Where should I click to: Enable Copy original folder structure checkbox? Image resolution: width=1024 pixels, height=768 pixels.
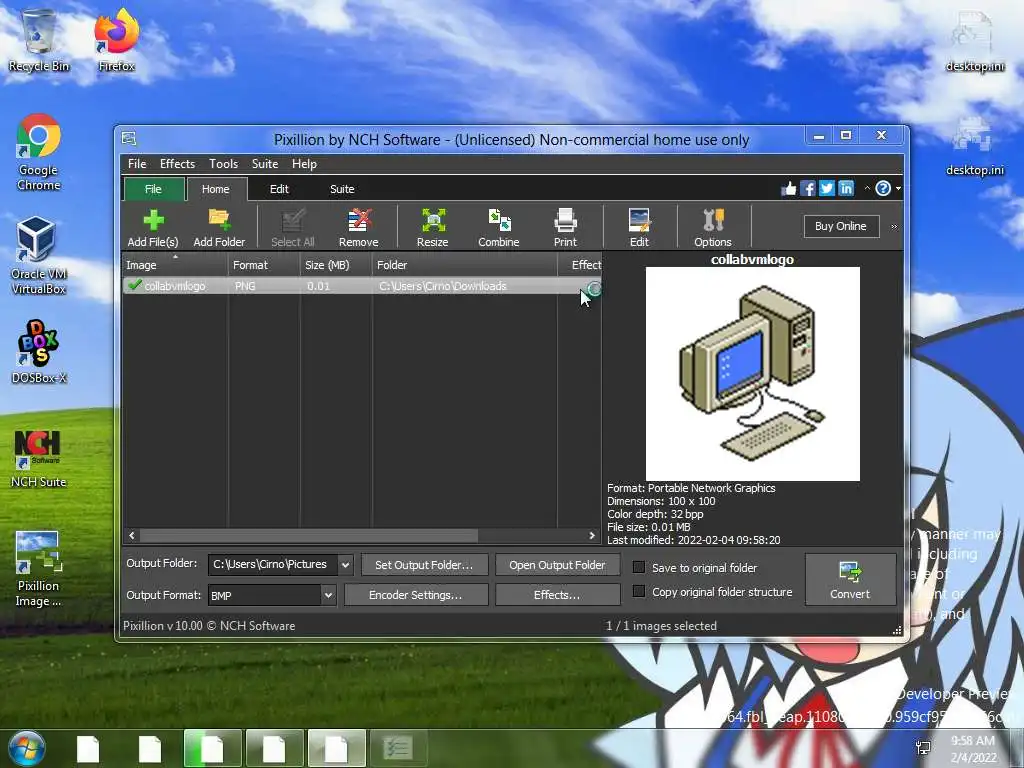click(x=639, y=591)
